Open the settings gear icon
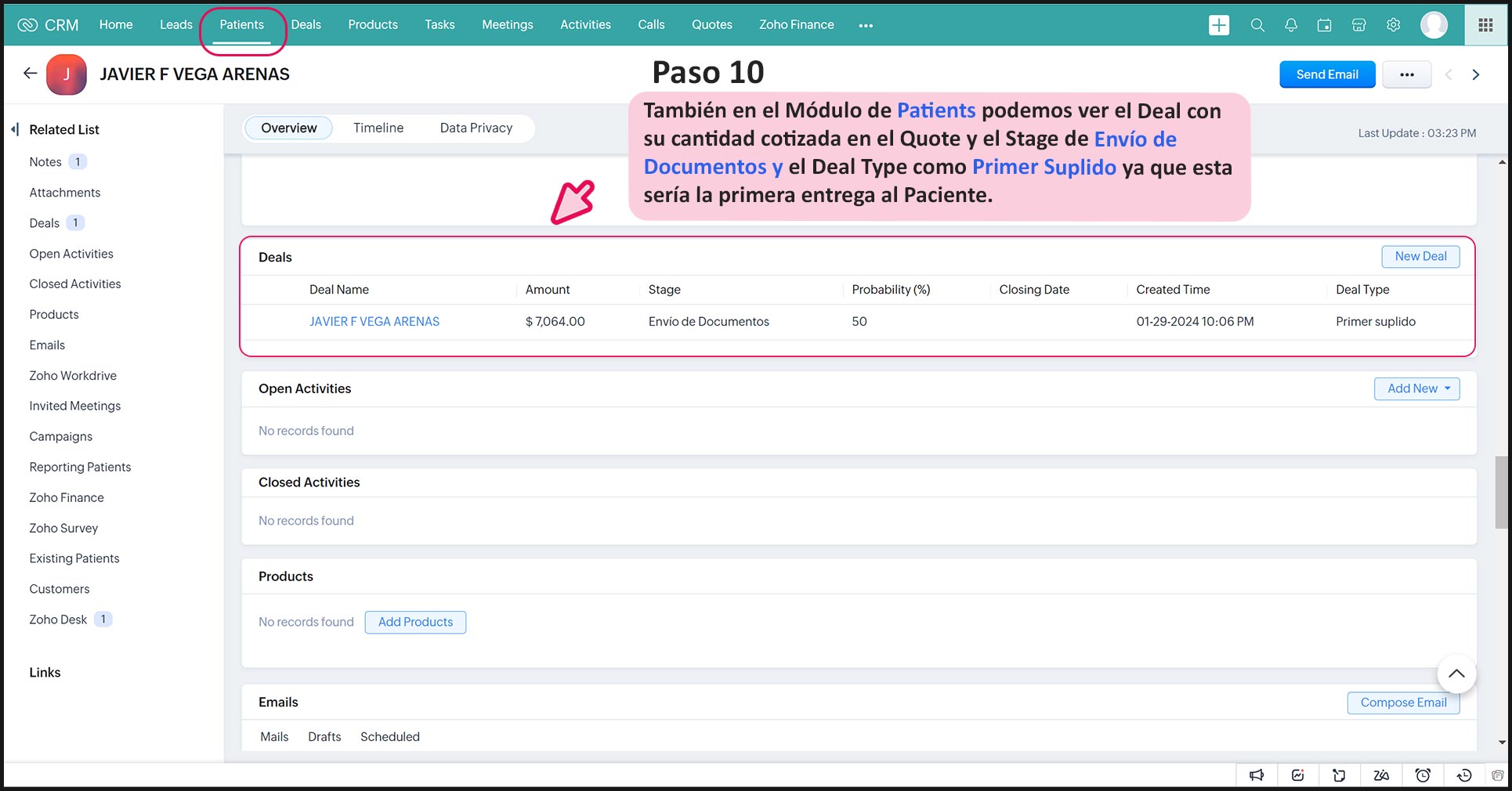 (x=1393, y=25)
